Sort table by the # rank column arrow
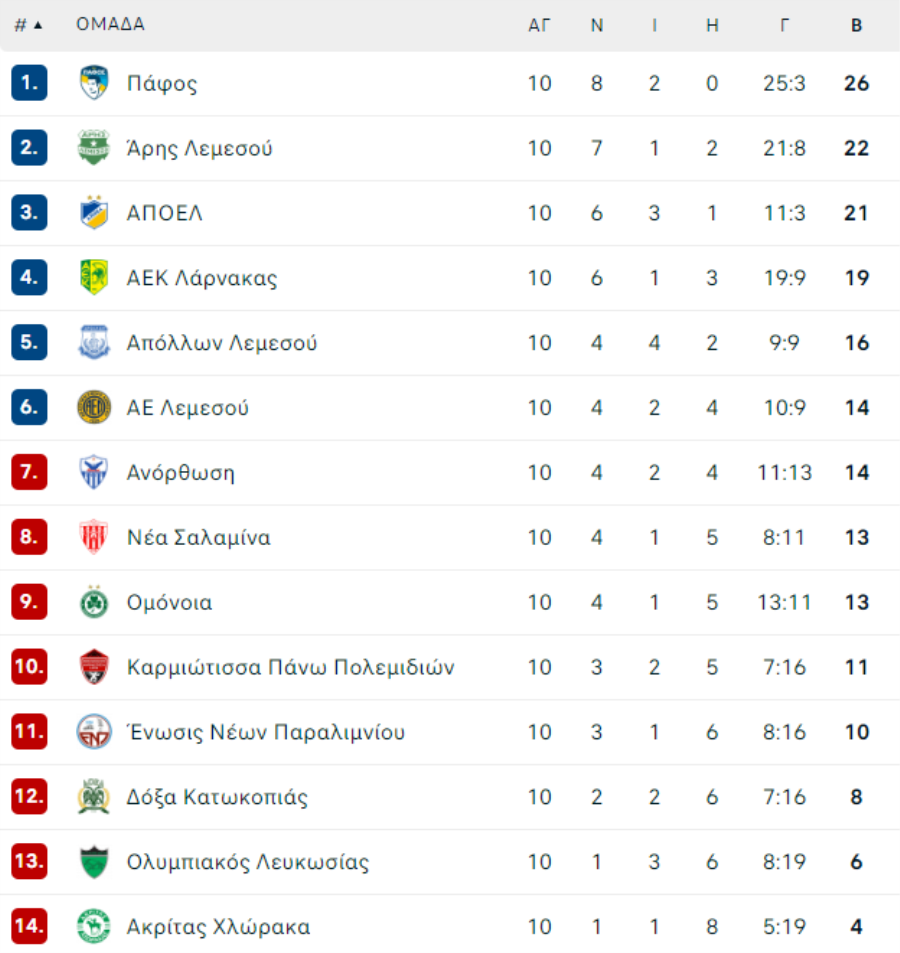This screenshot has height=953, width=900. click(x=29, y=25)
